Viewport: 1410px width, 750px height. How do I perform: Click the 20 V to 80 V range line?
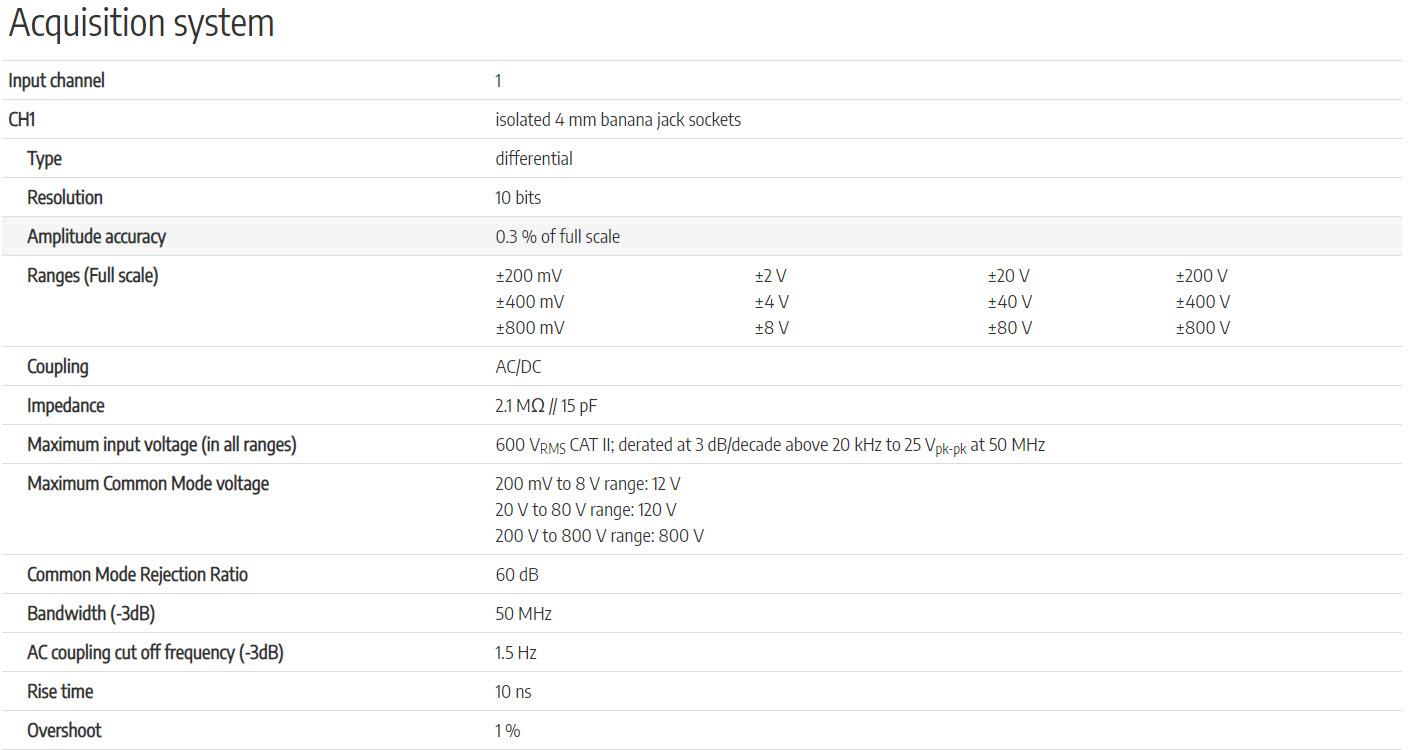point(586,510)
